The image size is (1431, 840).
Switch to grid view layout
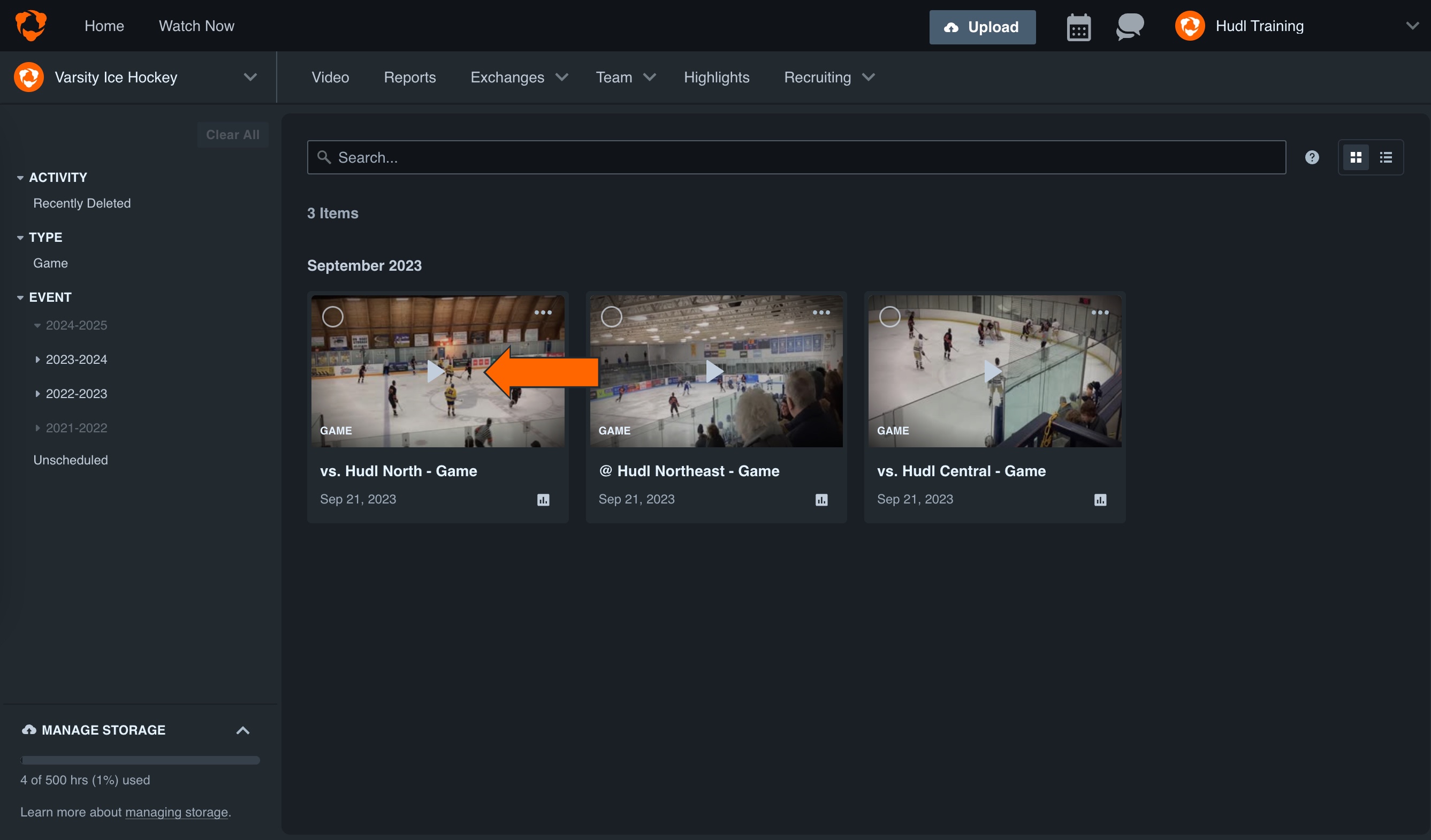click(1356, 157)
